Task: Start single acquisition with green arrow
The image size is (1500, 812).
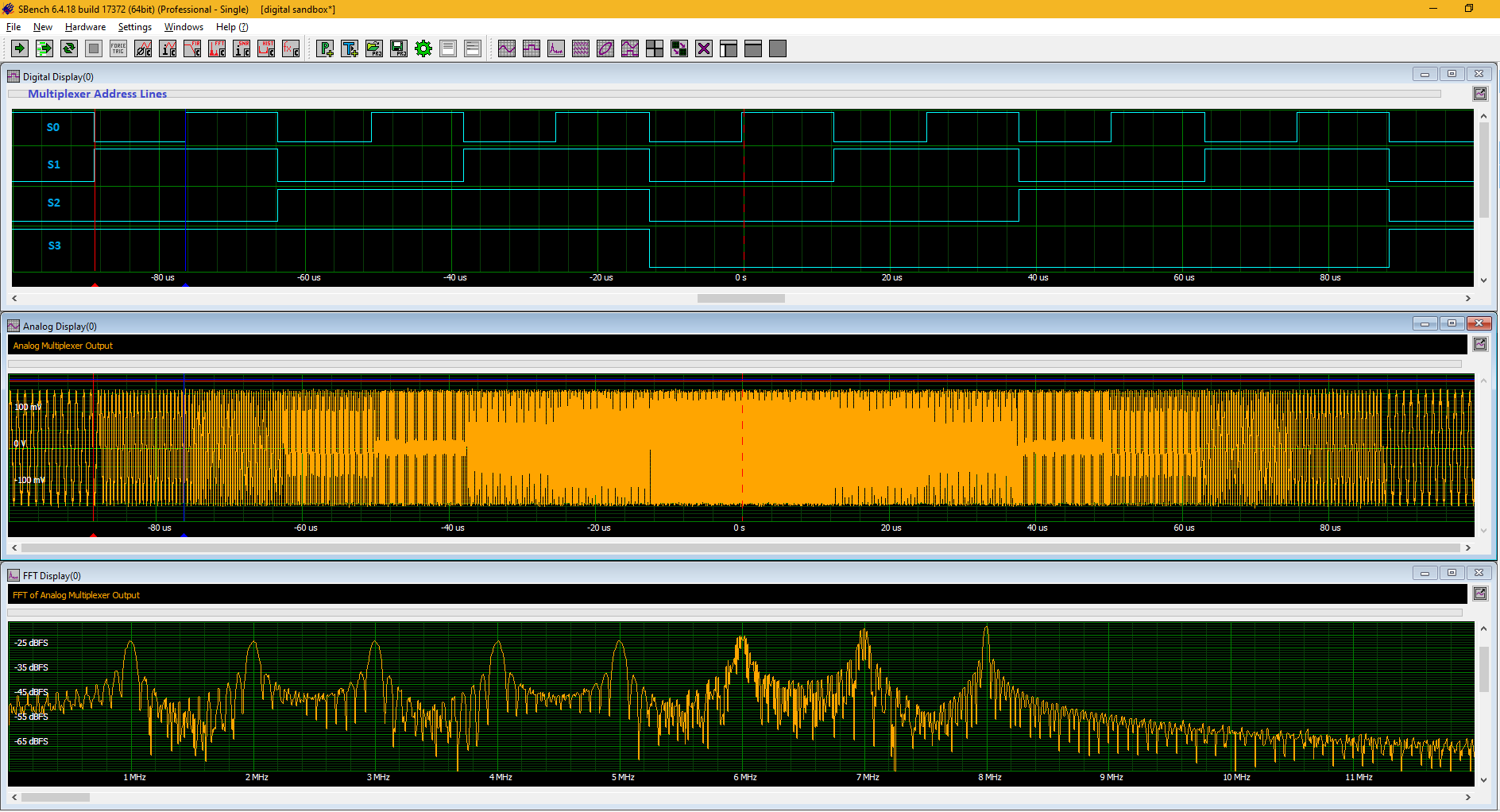Action: coord(20,48)
